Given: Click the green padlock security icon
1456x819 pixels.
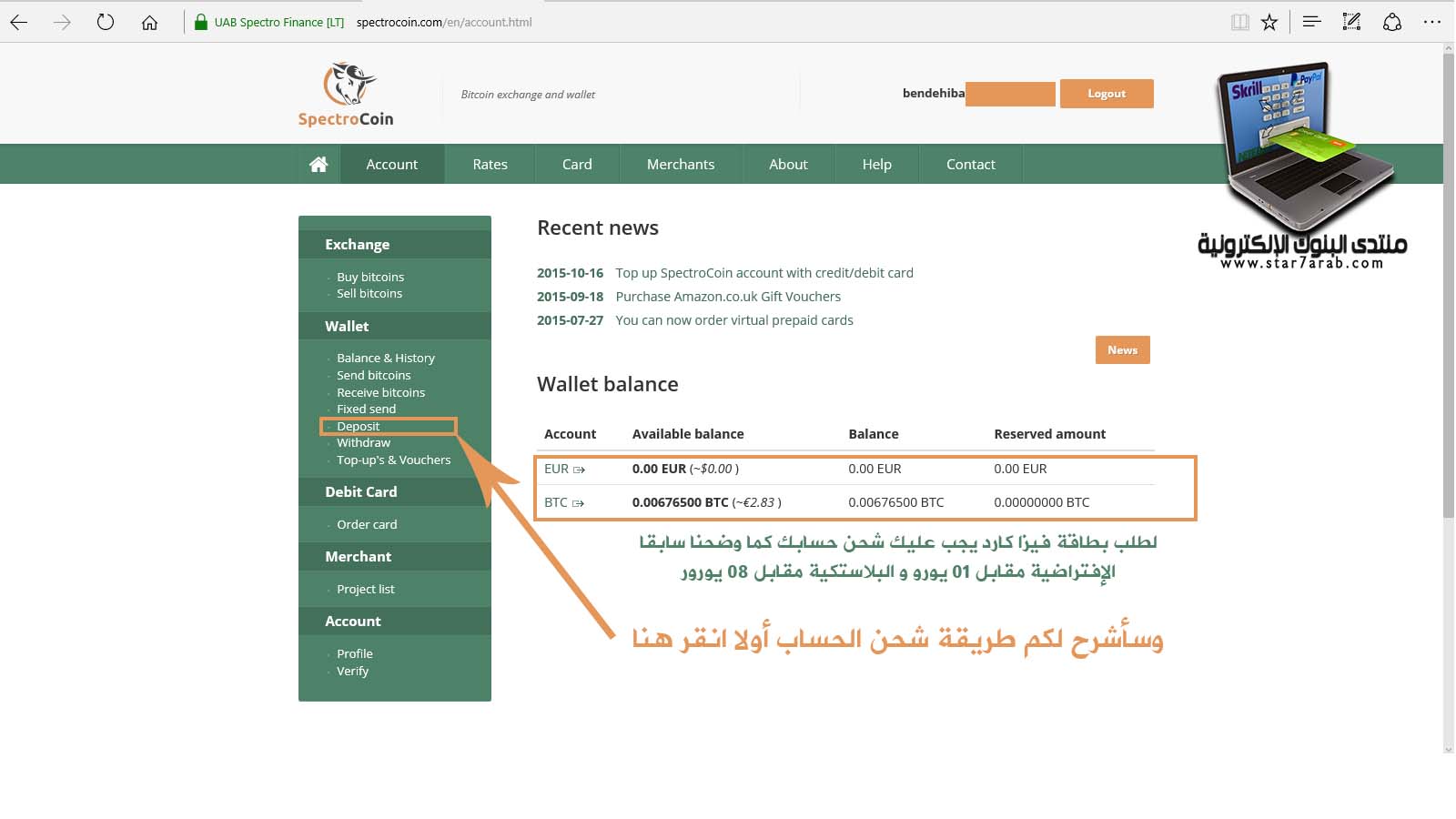Looking at the screenshot, I should pyautogui.click(x=201, y=22).
